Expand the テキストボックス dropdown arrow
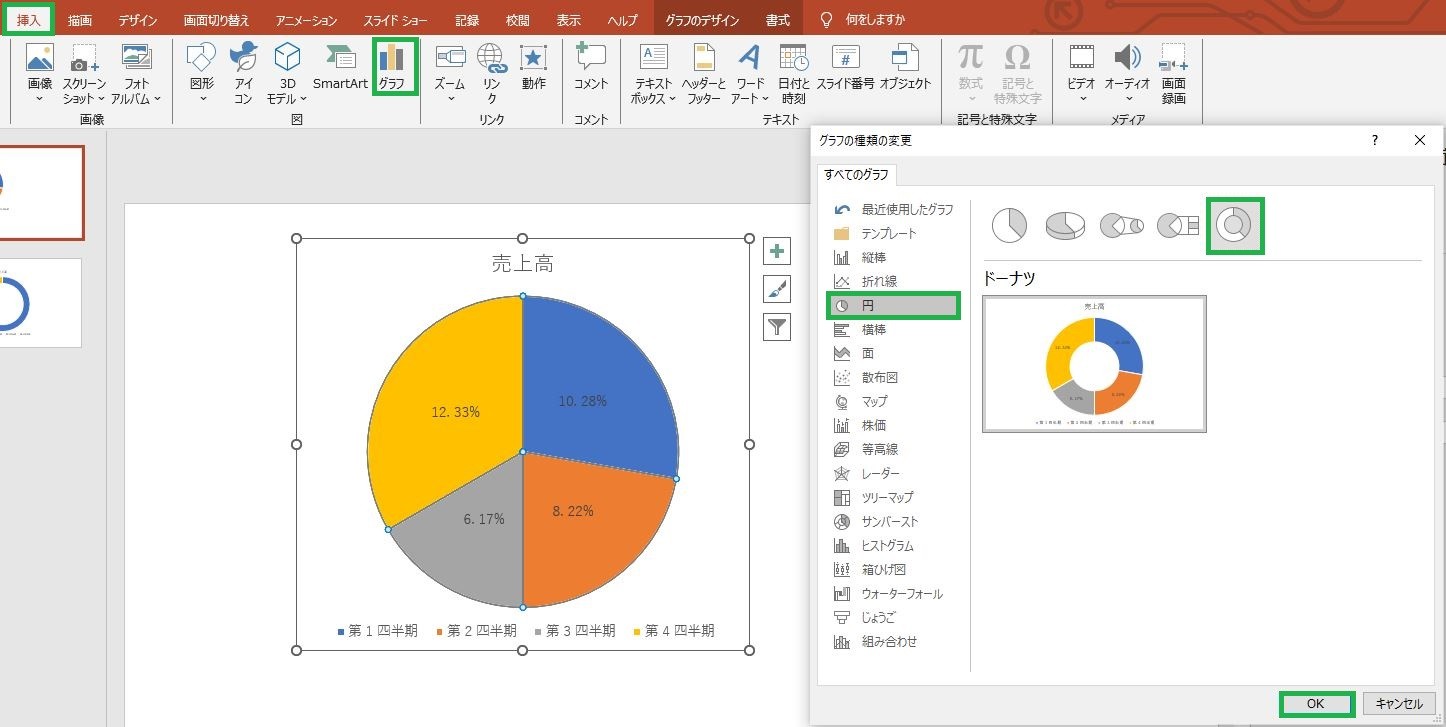The height and width of the screenshot is (727, 1446). 673,99
